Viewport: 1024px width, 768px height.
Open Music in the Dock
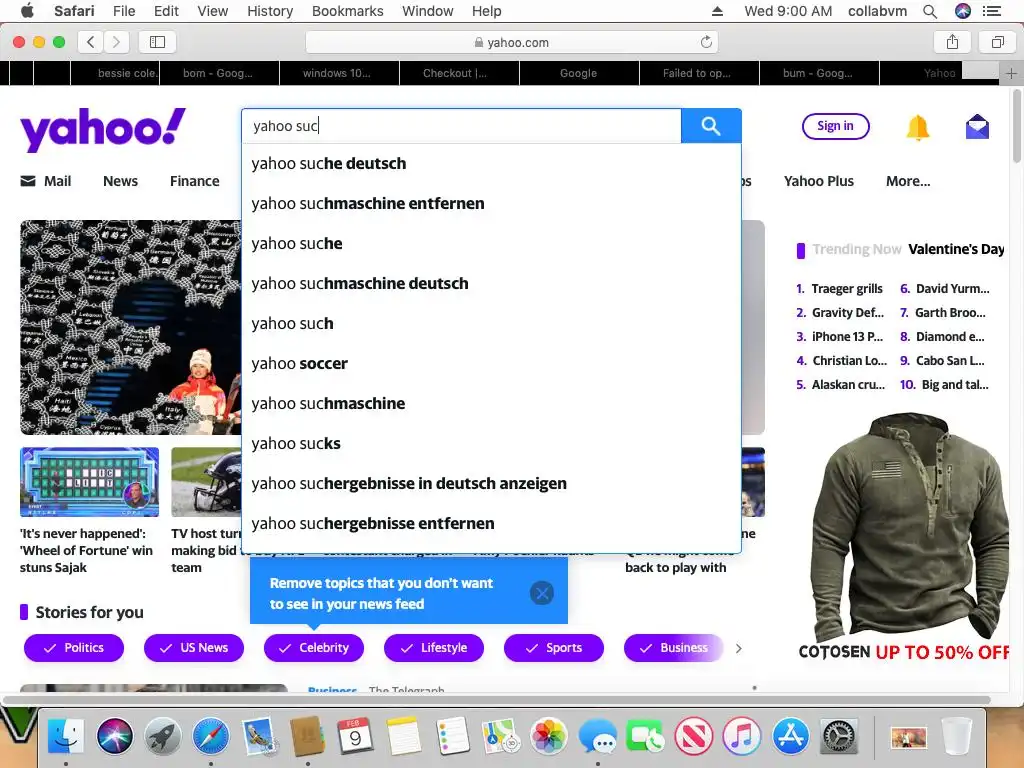[742, 736]
